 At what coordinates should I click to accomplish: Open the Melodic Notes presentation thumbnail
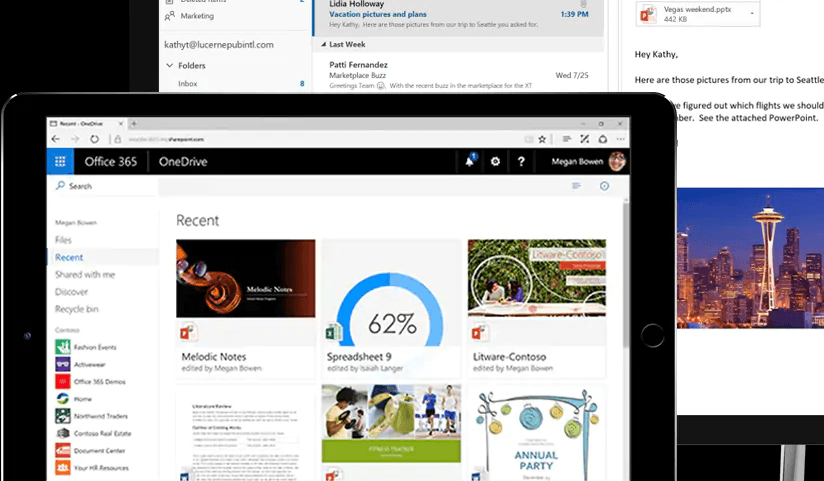245,279
